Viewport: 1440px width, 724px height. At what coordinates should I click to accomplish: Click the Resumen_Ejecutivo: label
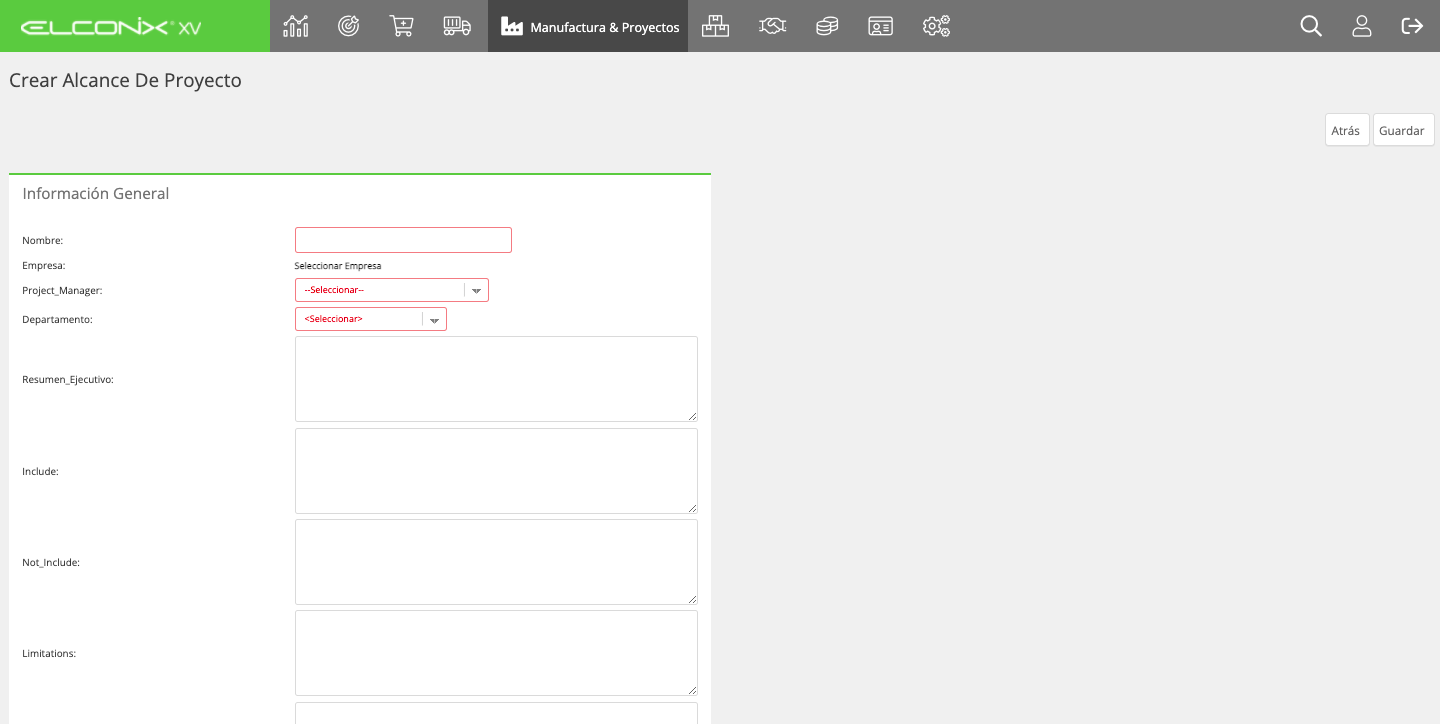click(x=68, y=380)
